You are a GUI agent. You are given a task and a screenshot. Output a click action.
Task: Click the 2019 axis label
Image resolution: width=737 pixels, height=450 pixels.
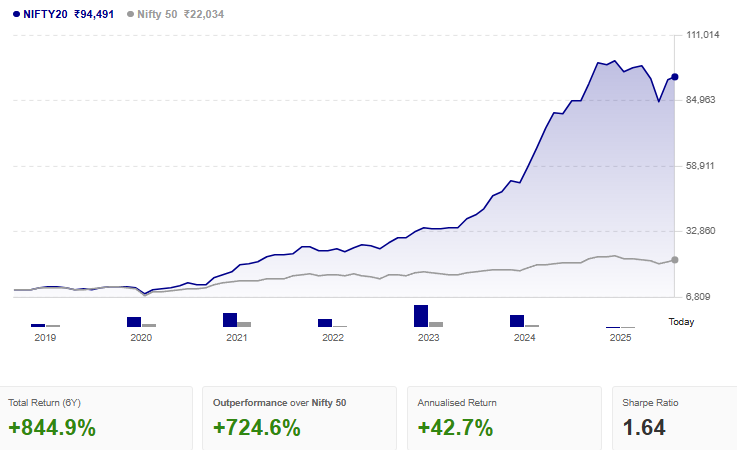pyautogui.click(x=45, y=338)
